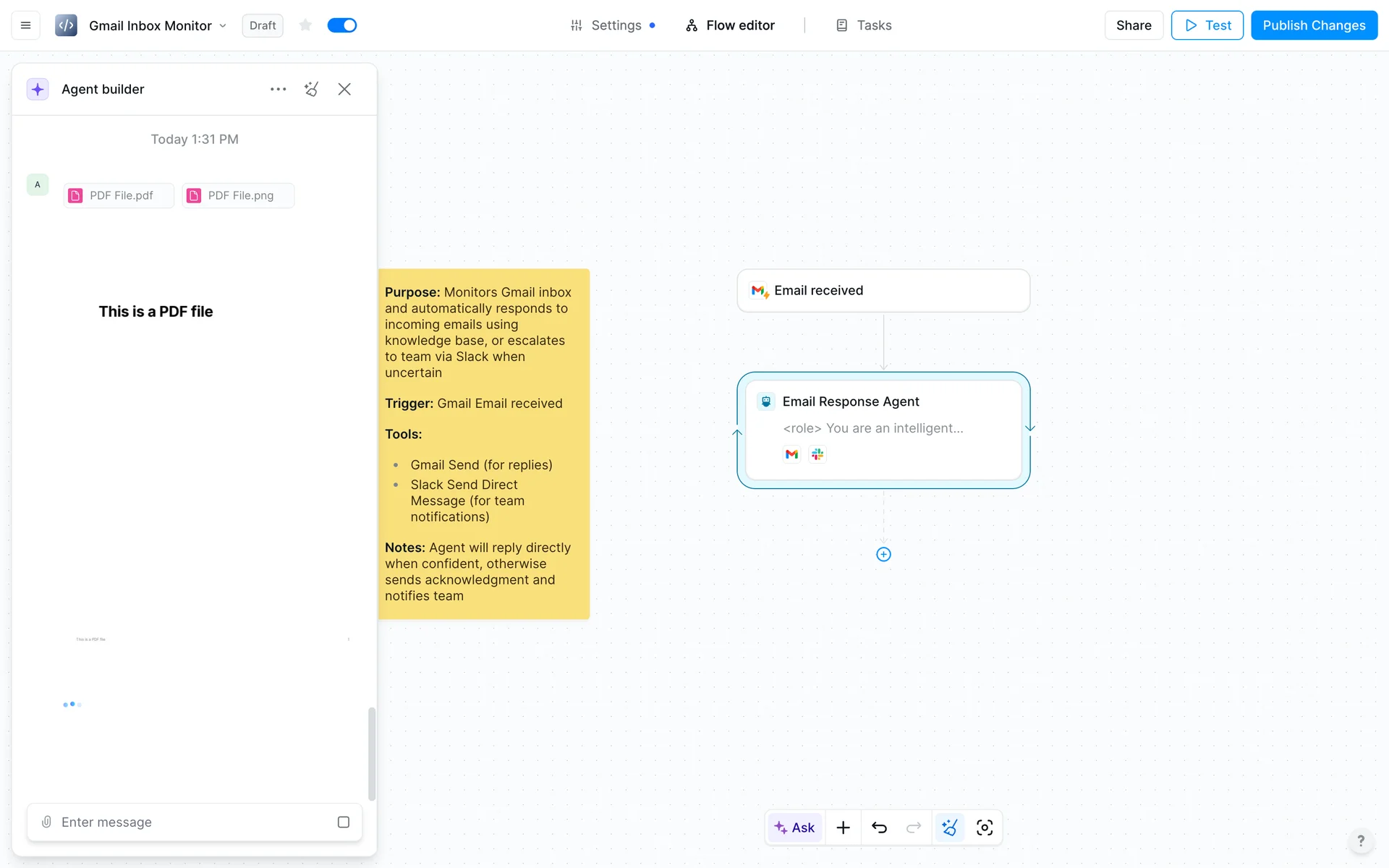Open the help question mark
Image resolution: width=1389 pixels, height=868 pixels.
coord(1361,841)
